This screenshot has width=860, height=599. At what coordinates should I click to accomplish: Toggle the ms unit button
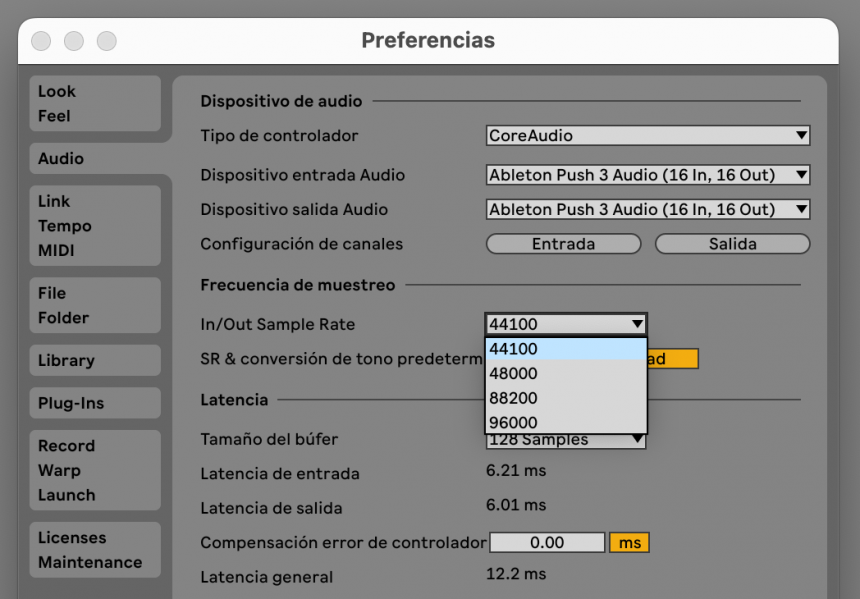pos(629,541)
